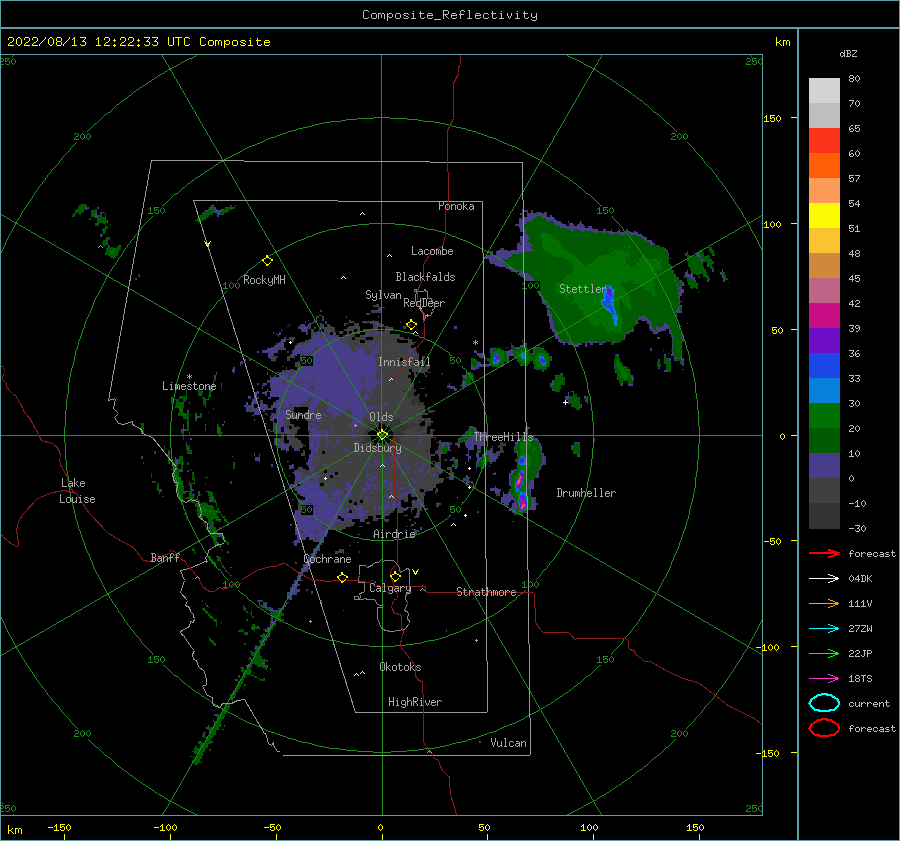This screenshot has height=841, width=900.
Task: Pick the cyan 27ZW arrow legend icon
Action: click(824, 629)
